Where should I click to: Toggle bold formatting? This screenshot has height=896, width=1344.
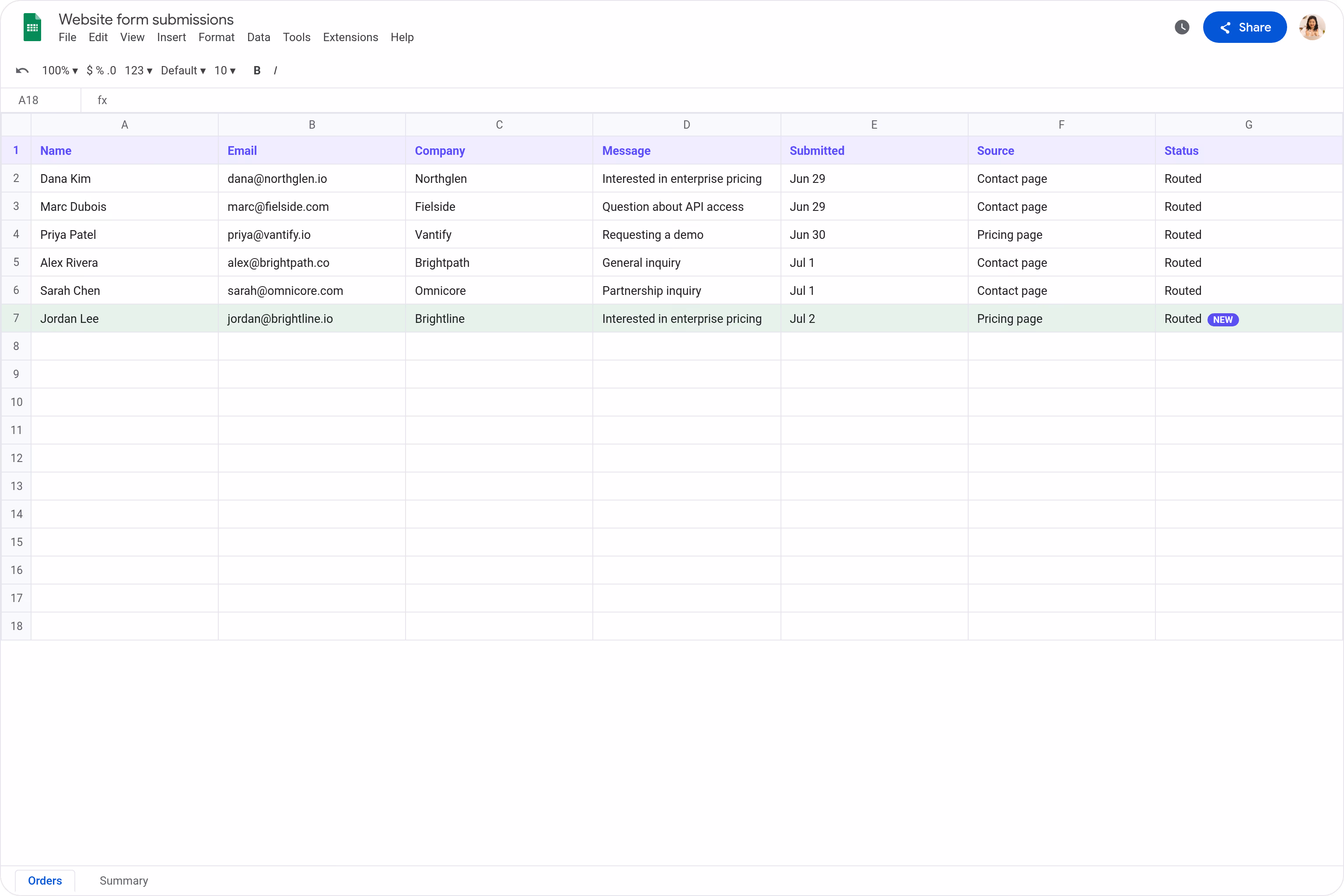point(257,70)
